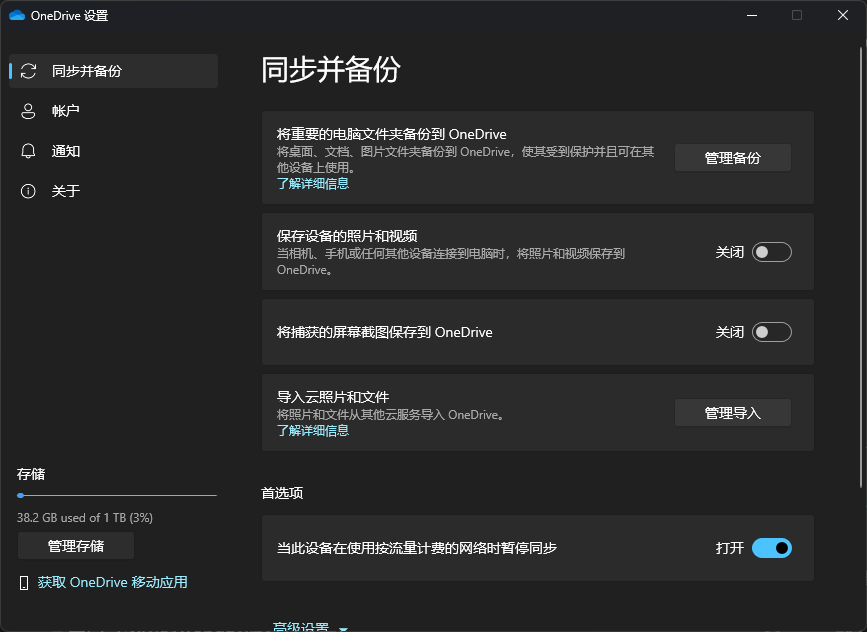Viewport: 867px width, 632px height.
Task: Click 导入云照片和文件 card title
Action: pyautogui.click(x=333, y=397)
